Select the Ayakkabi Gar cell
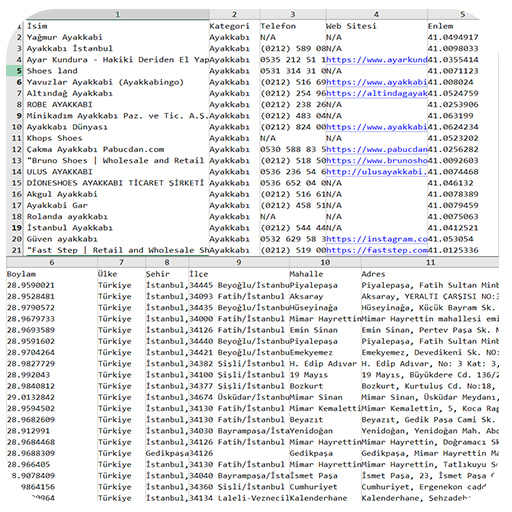This screenshot has height=512, width=512. (x=117, y=205)
